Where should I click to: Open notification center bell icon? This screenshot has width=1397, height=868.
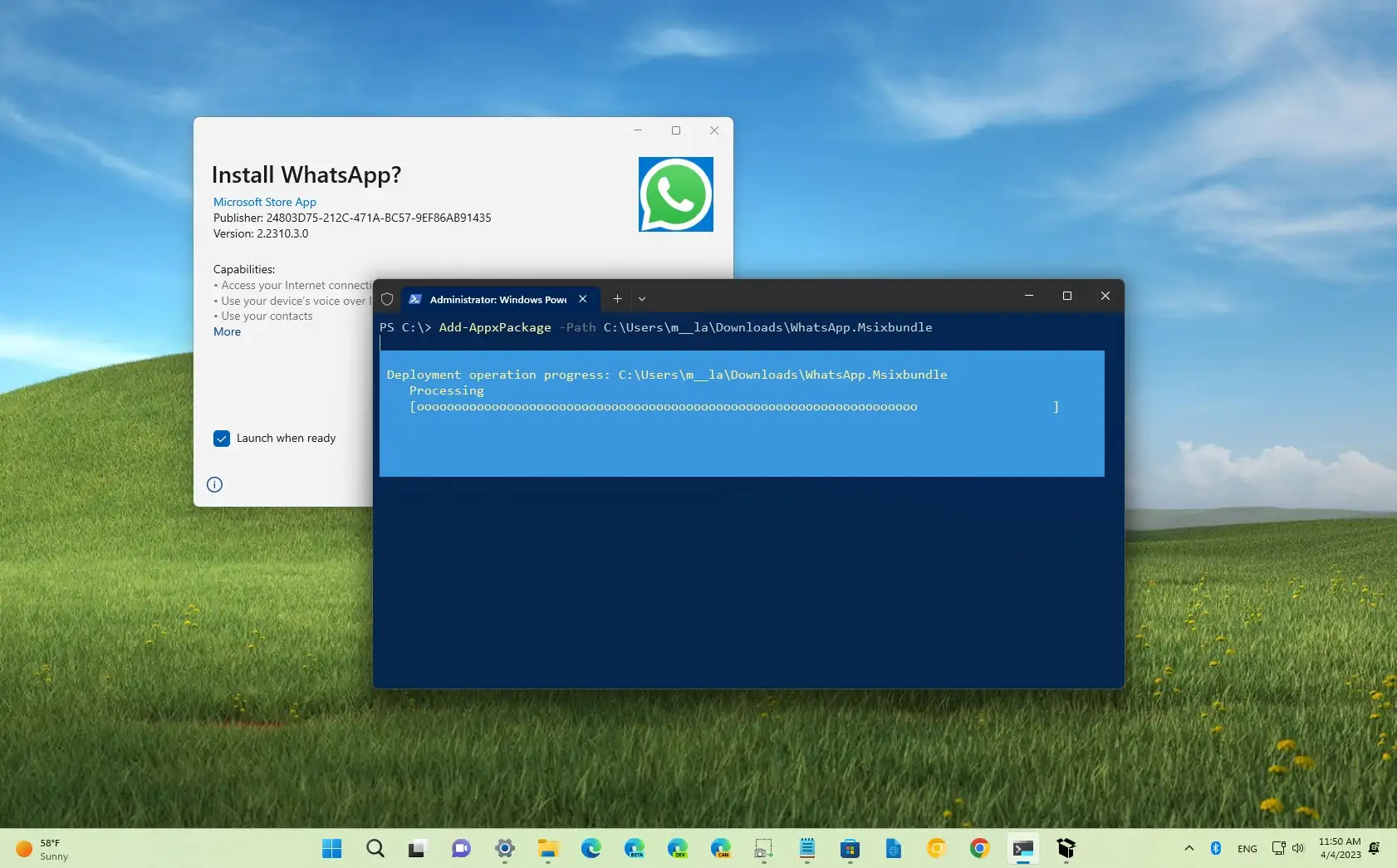pyautogui.click(x=1375, y=848)
